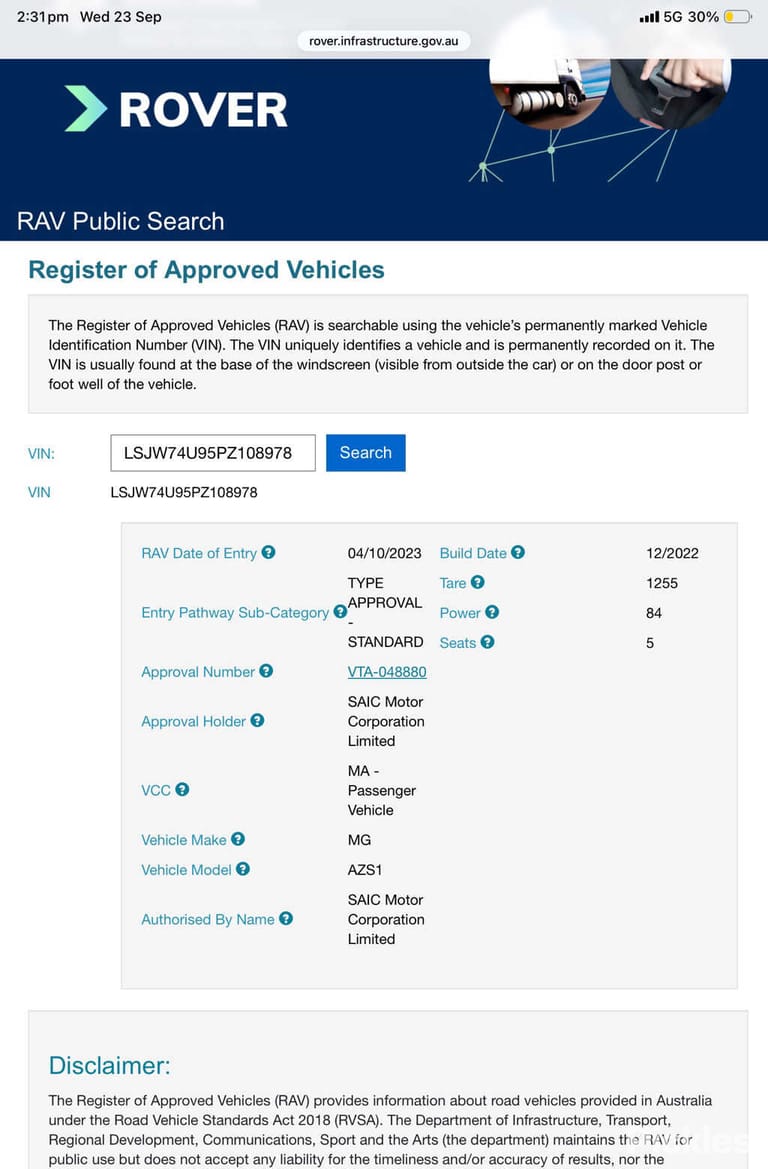The image size is (768, 1169).
Task: Open help icon beside Tare
Action: (478, 582)
